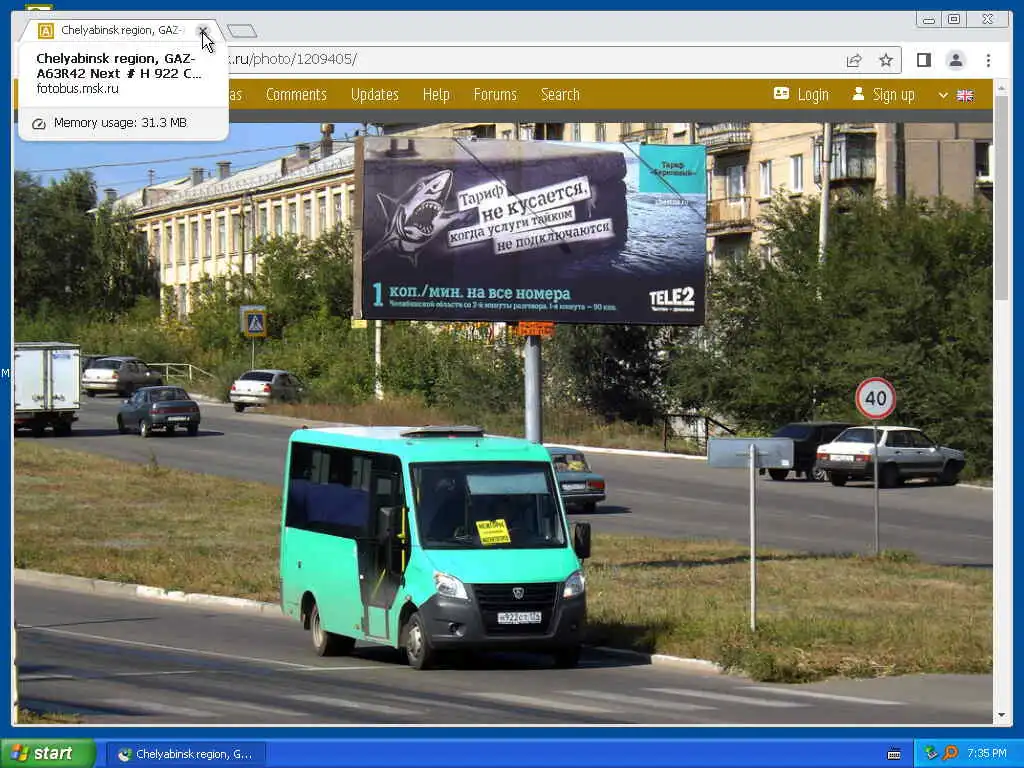This screenshot has width=1024, height=768.
Task: Click the bus photo image
Action: pos(503,423)
